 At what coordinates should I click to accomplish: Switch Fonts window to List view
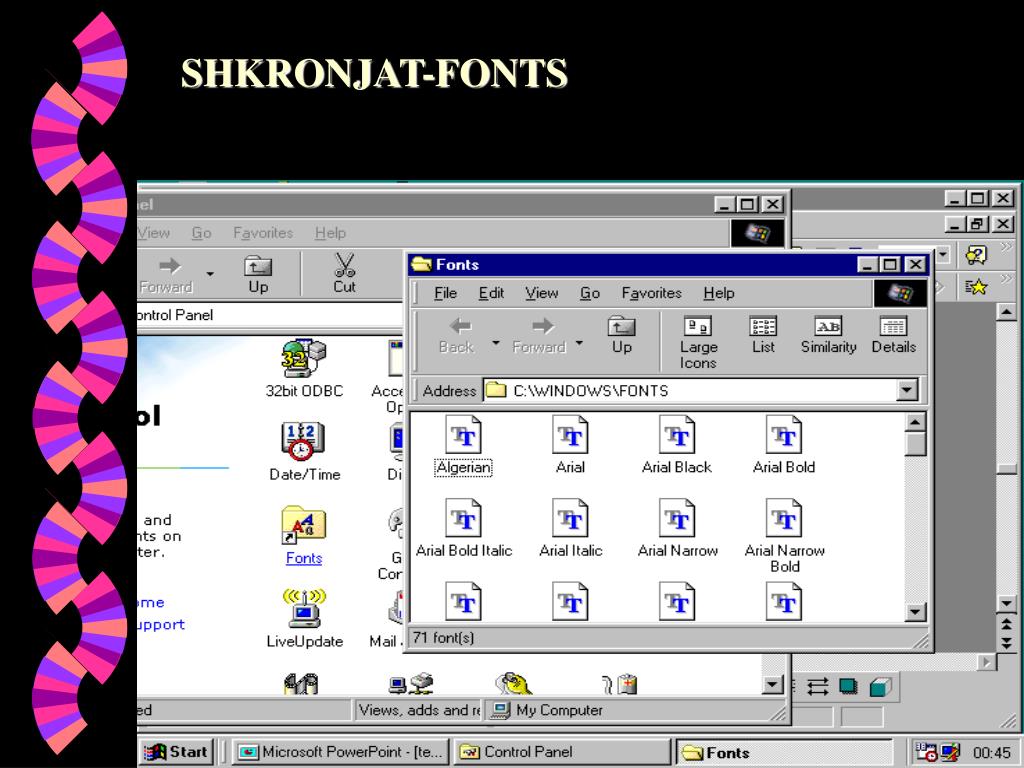coord(763,336)
